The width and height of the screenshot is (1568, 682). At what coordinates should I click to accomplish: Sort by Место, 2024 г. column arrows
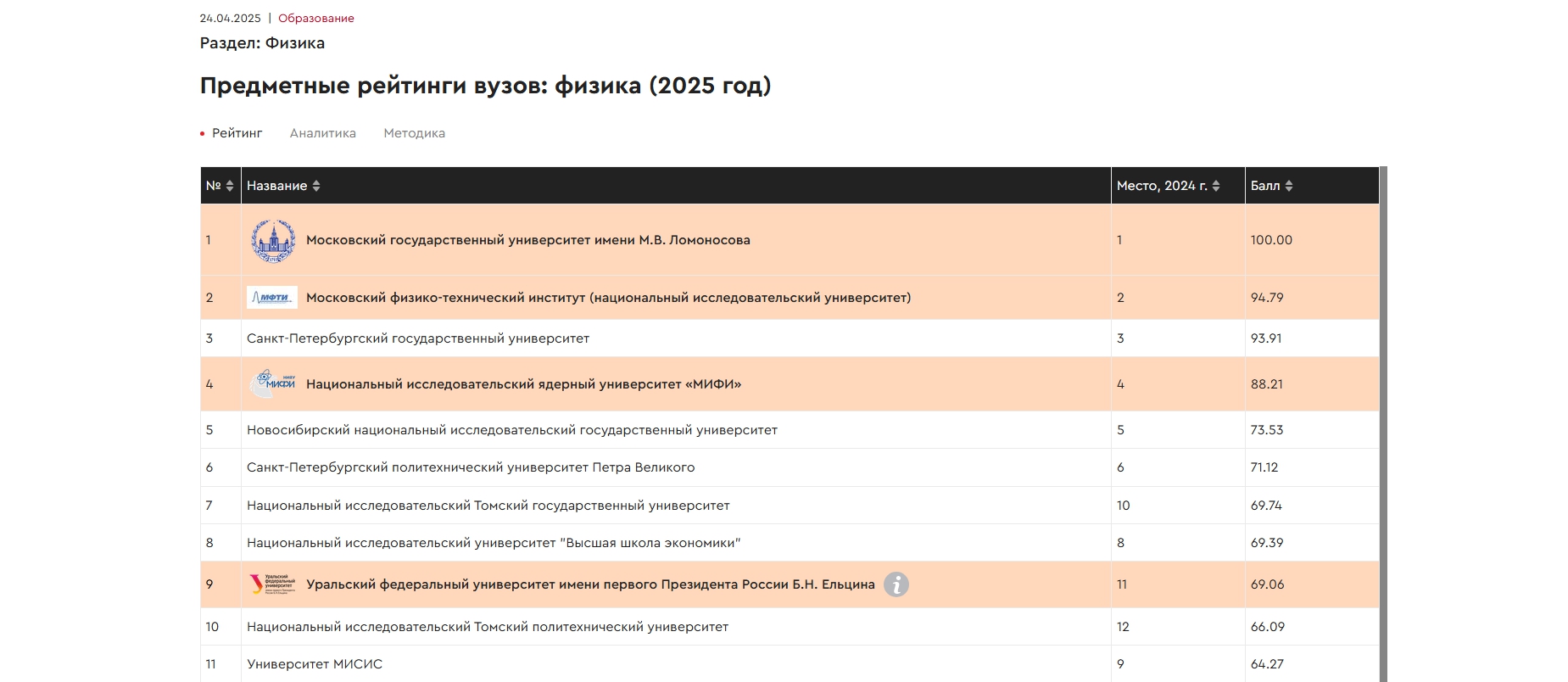1216,186
